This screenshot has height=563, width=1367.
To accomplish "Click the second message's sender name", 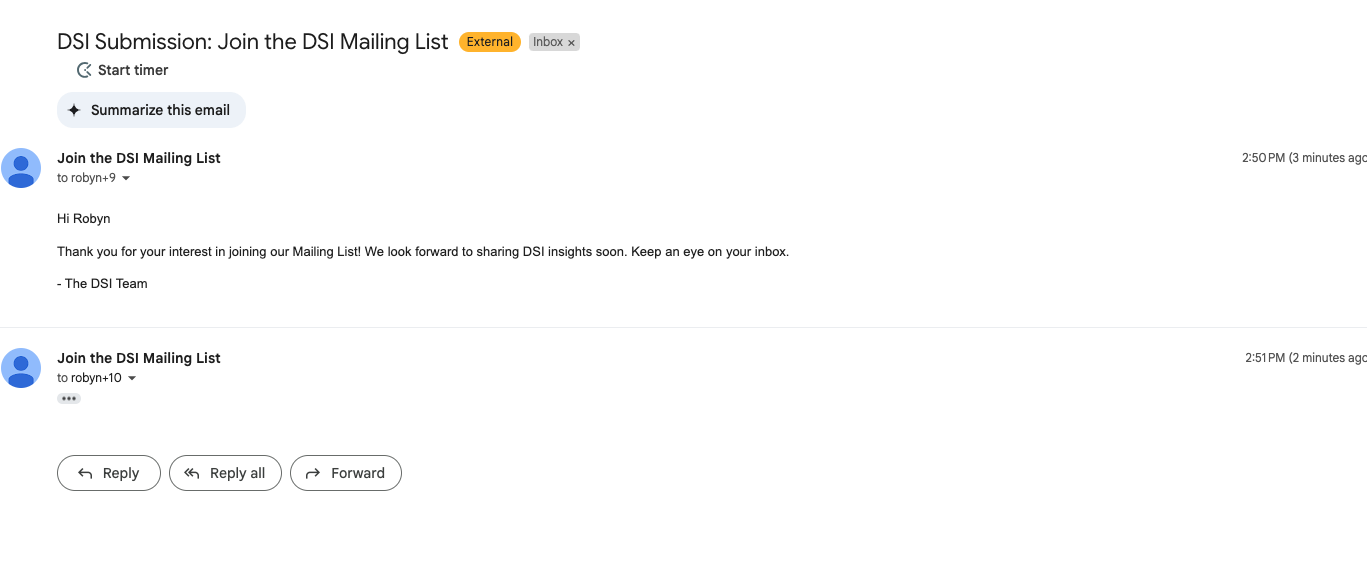I will tap(139, 358).
